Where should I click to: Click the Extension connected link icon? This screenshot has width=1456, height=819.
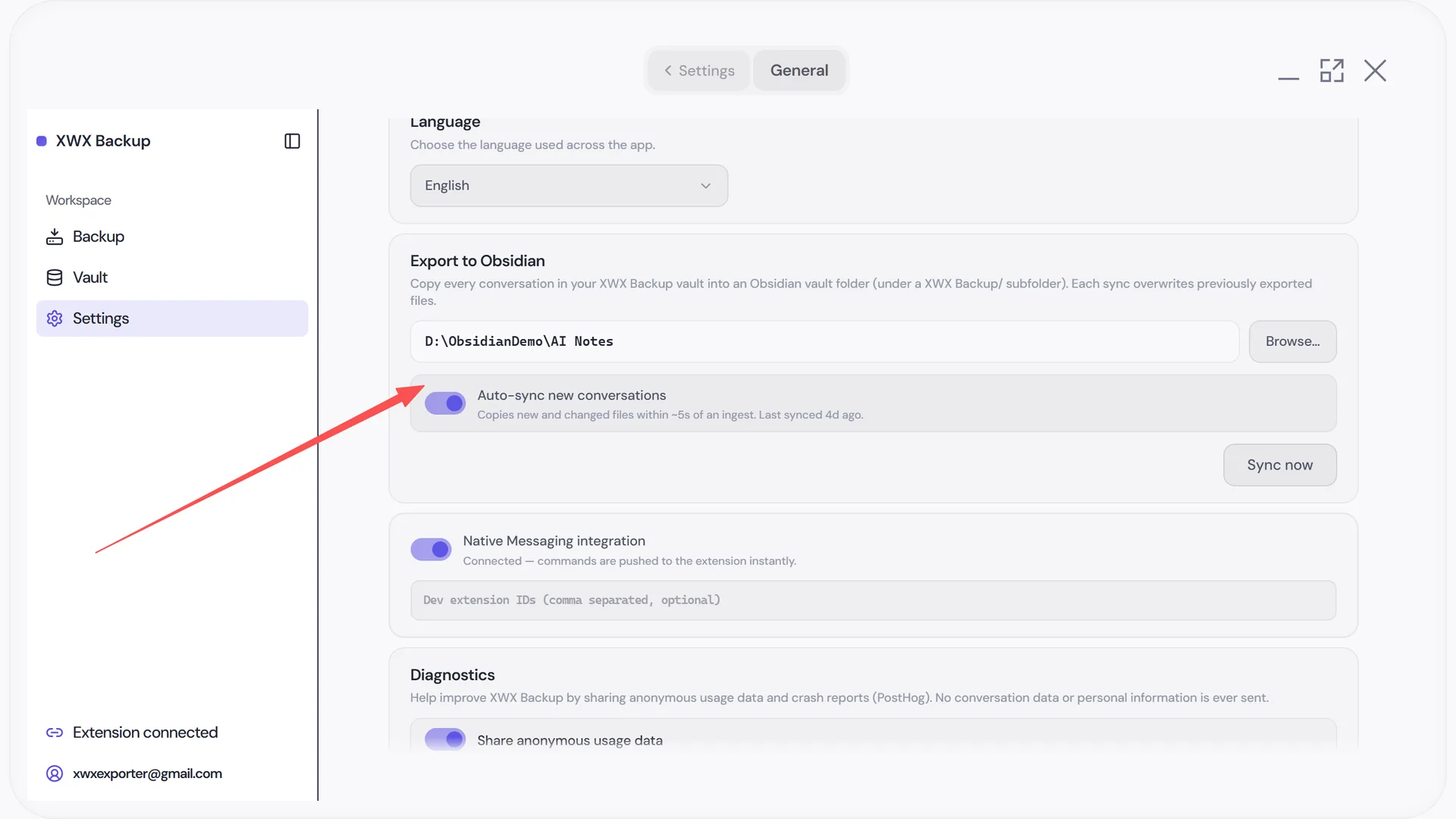pyautogui.click(x=55, y=733)
